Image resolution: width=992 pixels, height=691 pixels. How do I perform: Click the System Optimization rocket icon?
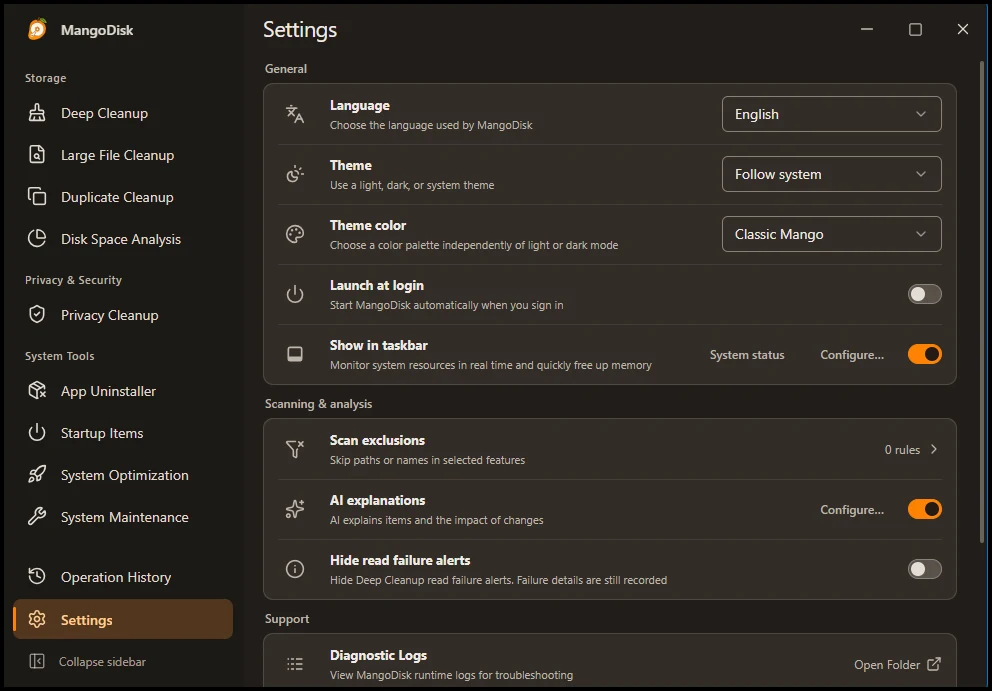point(37,475)
